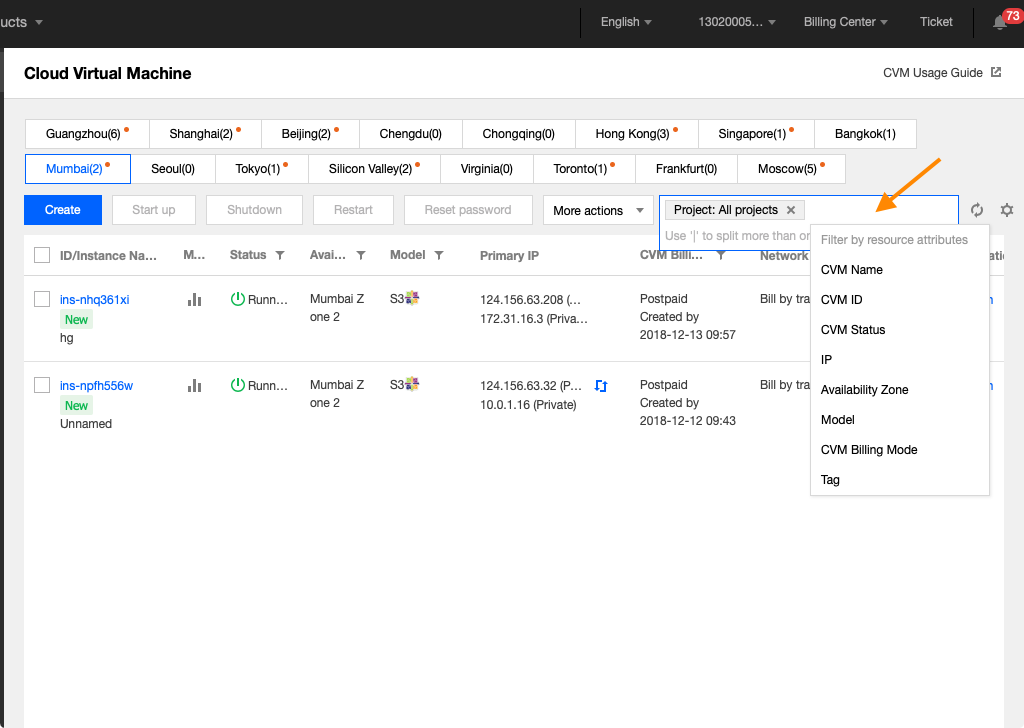Click running power icon for ins-npfh556w
Image resolution: width=1024 pixels, height=728 pixels.
(238, 385)
